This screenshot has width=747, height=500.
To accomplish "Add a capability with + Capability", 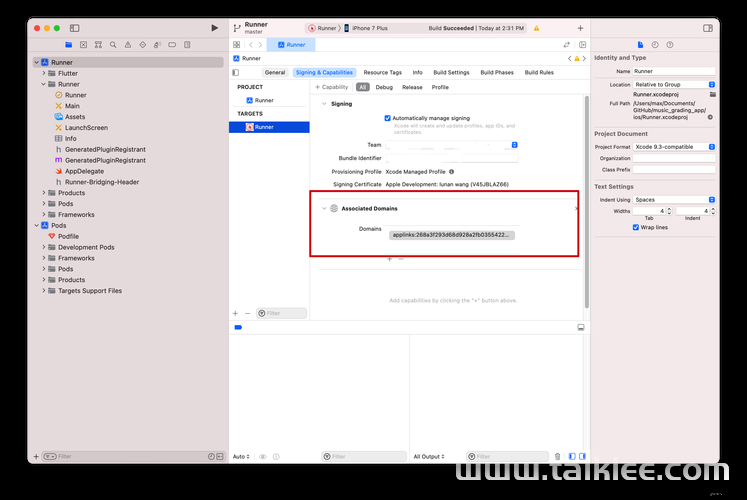I will pos(332,87).
